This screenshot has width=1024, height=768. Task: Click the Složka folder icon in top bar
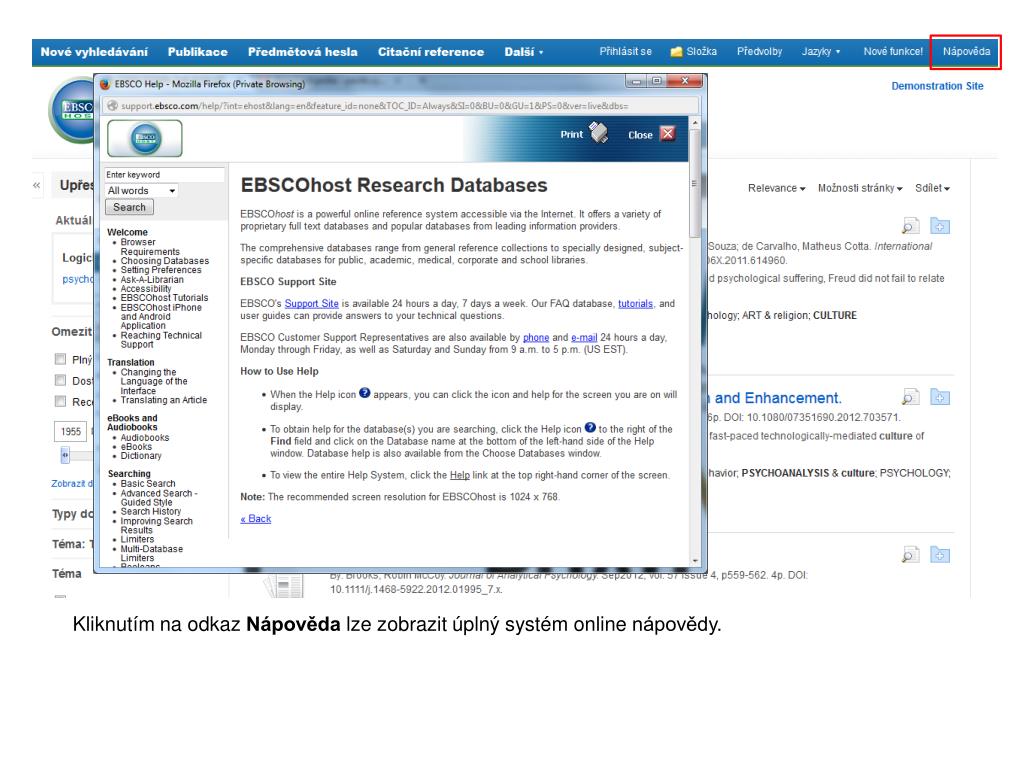tap(677, 52)
